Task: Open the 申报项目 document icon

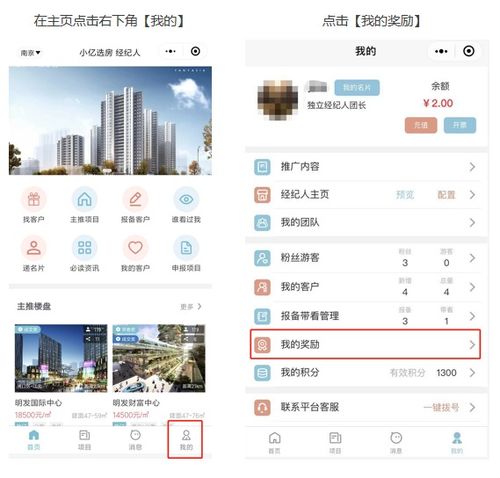Action: click(x=186, y=248)
